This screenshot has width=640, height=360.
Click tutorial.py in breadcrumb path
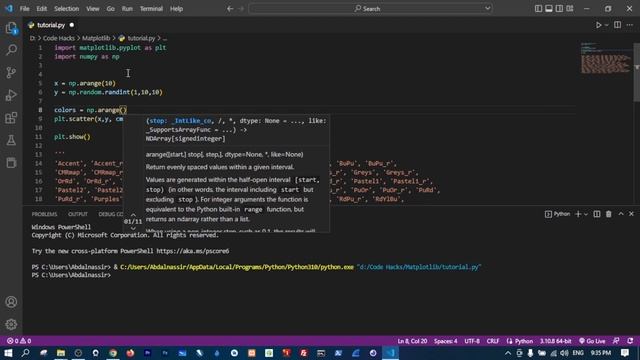pyautogui.click(x=141, y=38)
